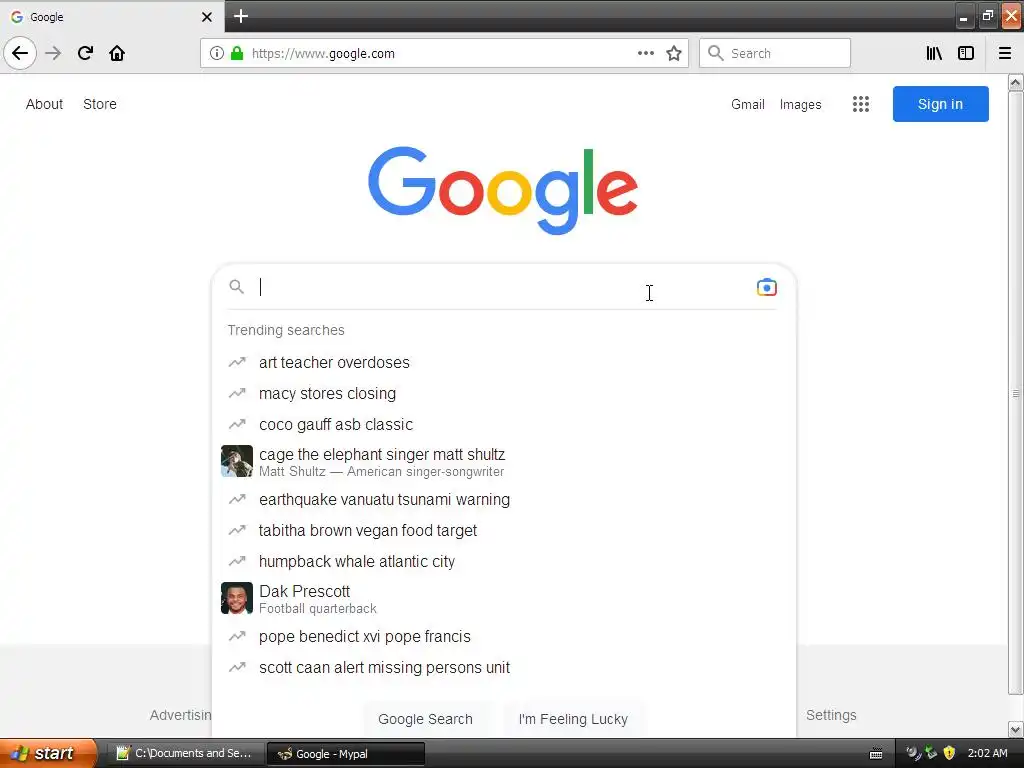Click the Sign in button

pos(940,104)
